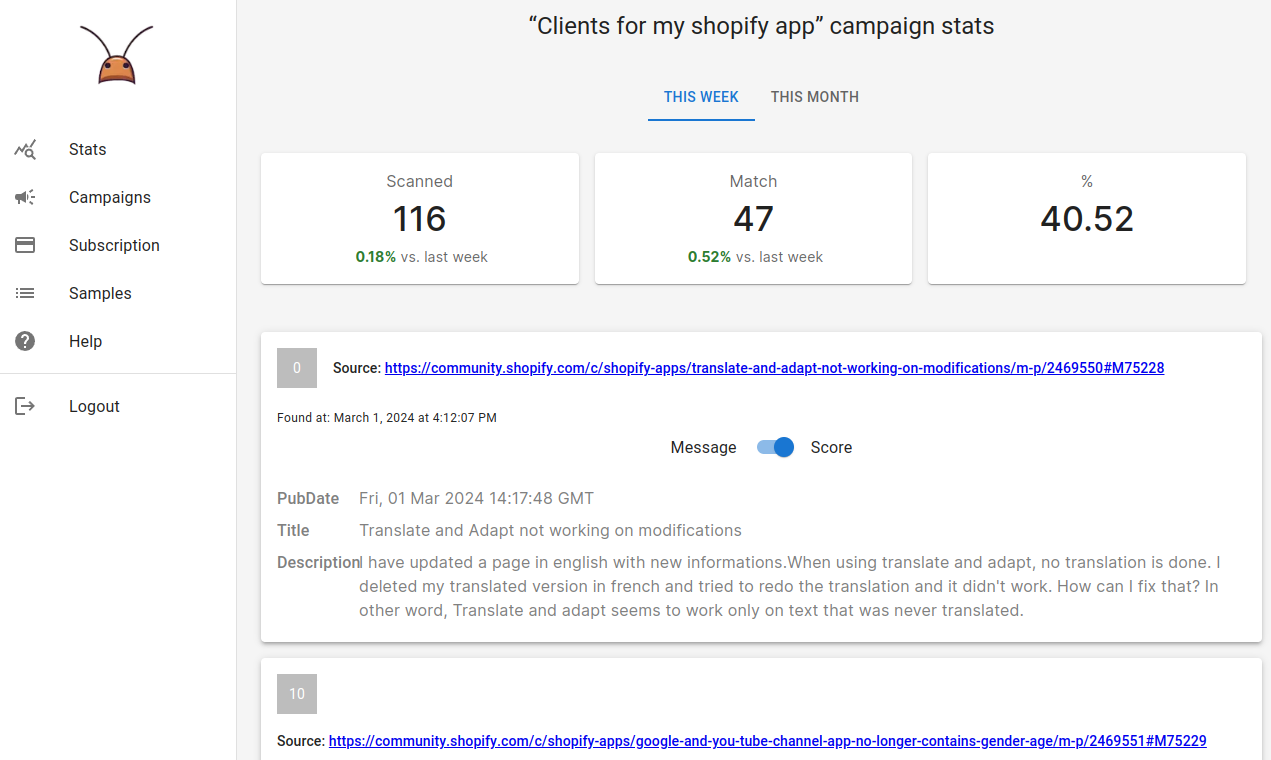Click the score badge showing 10

(x=297, y=694)
